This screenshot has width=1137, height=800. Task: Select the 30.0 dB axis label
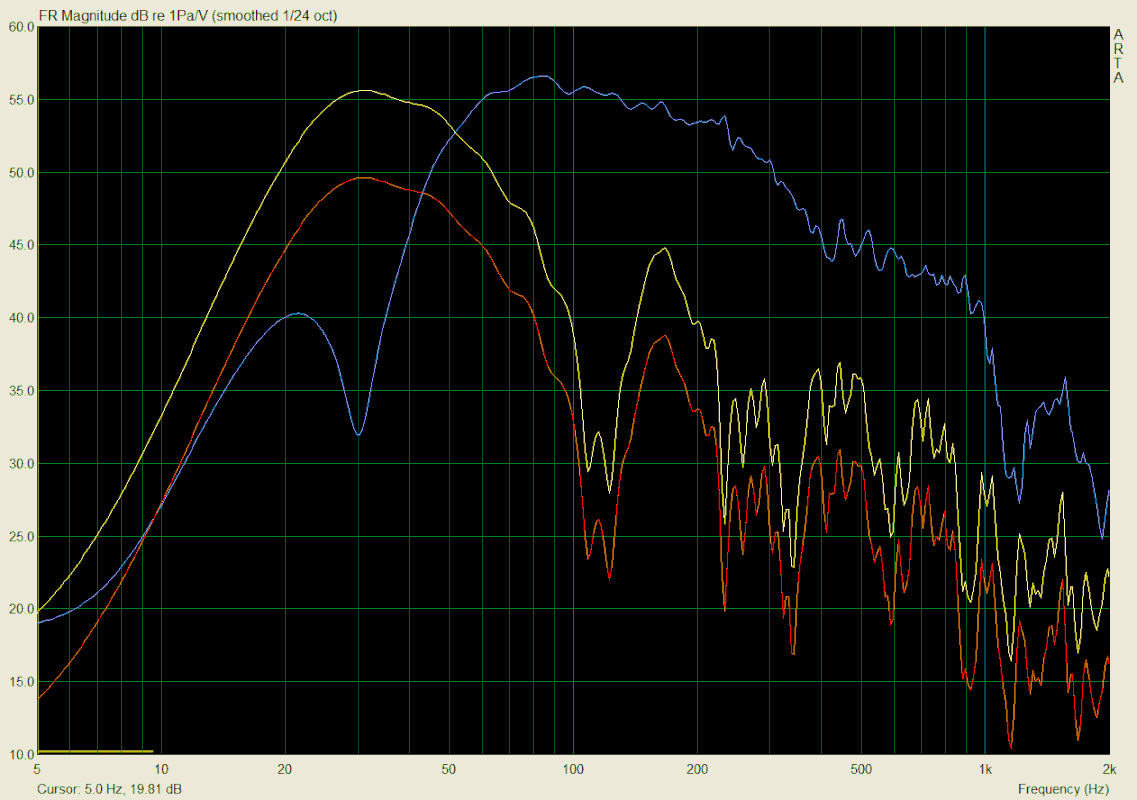pyautogui.click(x=21, y=463)
